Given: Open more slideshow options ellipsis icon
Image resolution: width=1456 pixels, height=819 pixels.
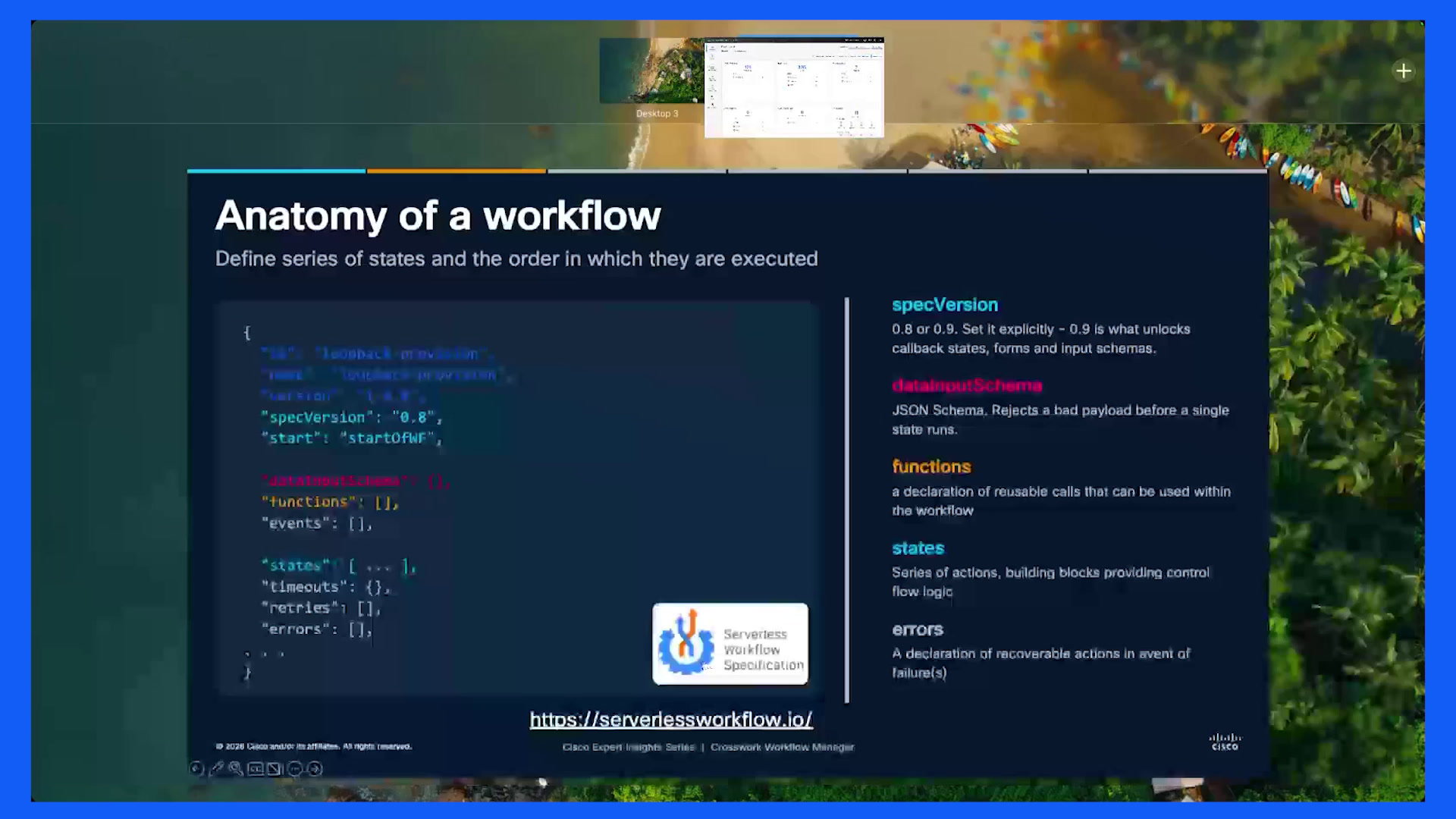Looking at the screenshot, I should click(x=295, y=769).
